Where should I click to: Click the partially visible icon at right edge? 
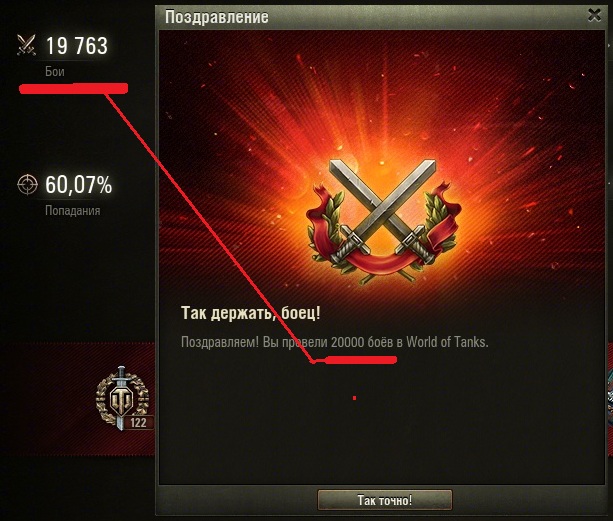(x=610, y=397)
